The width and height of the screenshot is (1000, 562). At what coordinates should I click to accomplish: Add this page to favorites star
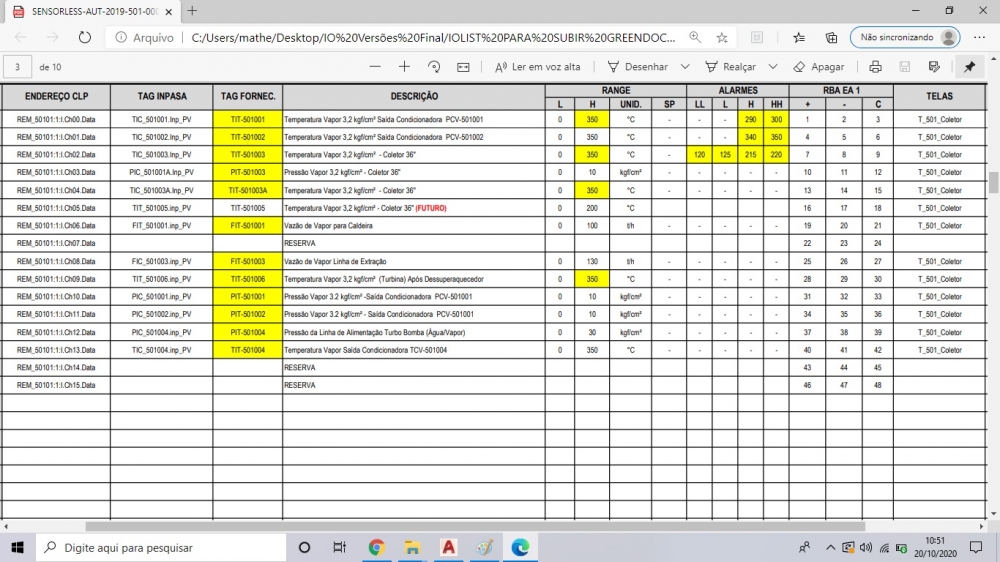pos(722,37)
